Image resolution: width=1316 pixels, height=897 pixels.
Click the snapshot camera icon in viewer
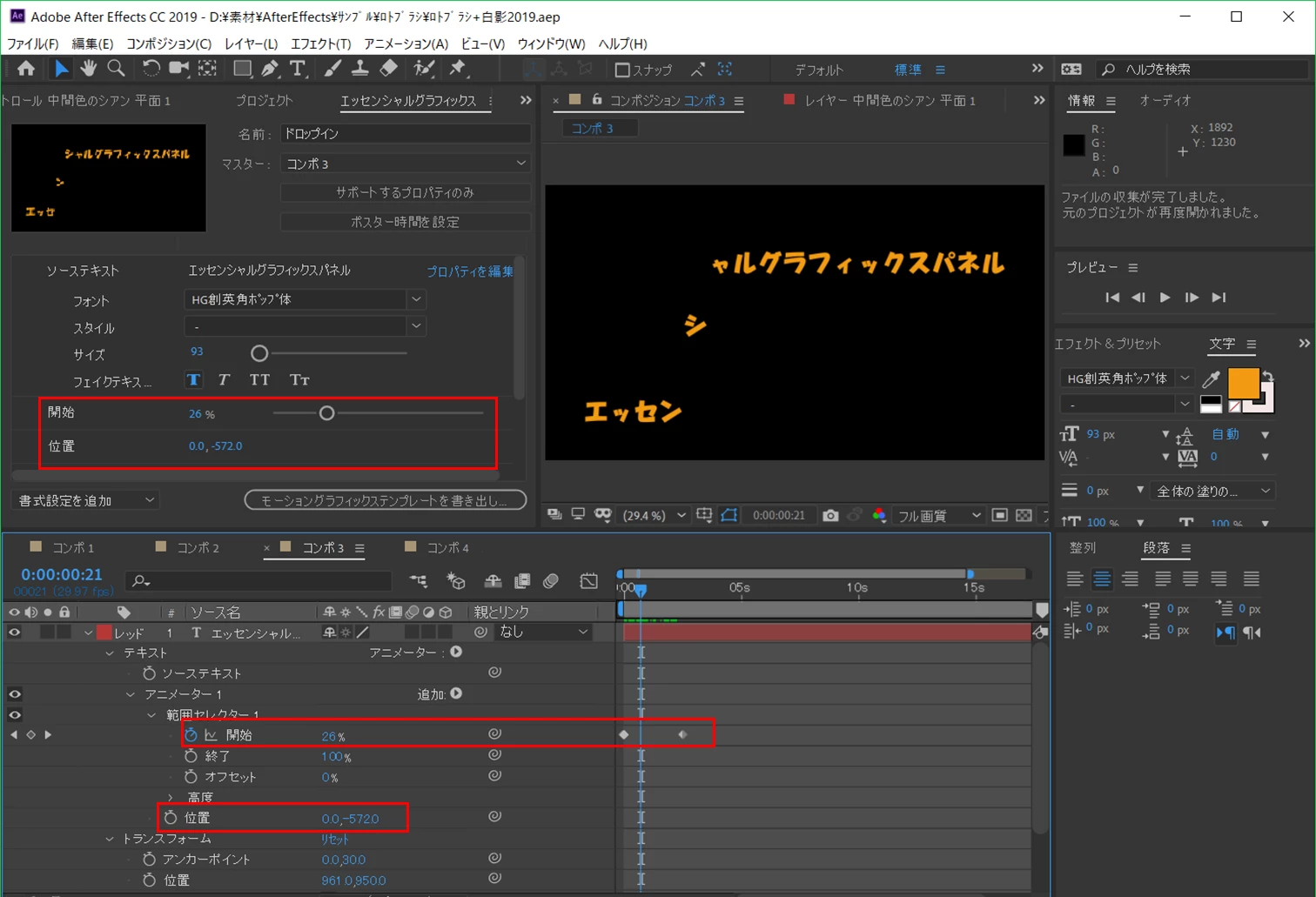pos(830,516)
